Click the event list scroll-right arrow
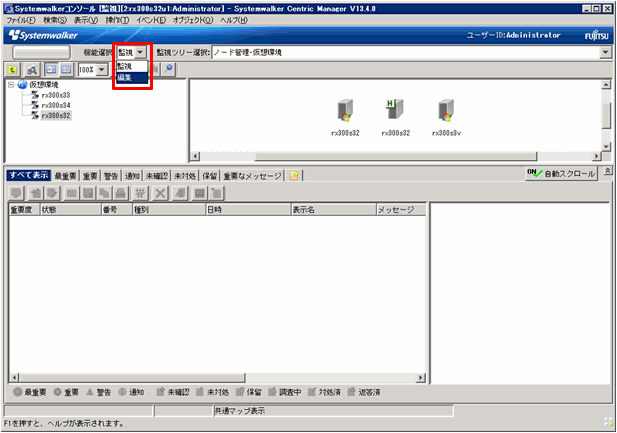 click(421, 378)
